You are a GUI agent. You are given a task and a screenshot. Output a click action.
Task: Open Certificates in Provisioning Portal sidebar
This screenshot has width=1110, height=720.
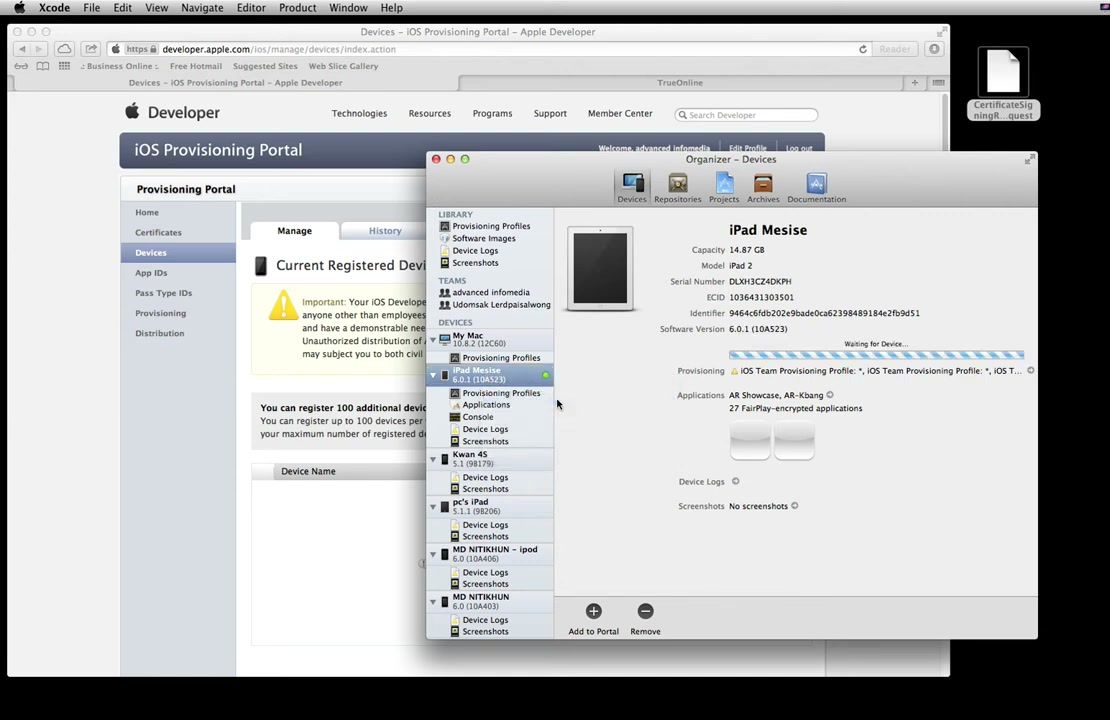[x=159, y=232]
